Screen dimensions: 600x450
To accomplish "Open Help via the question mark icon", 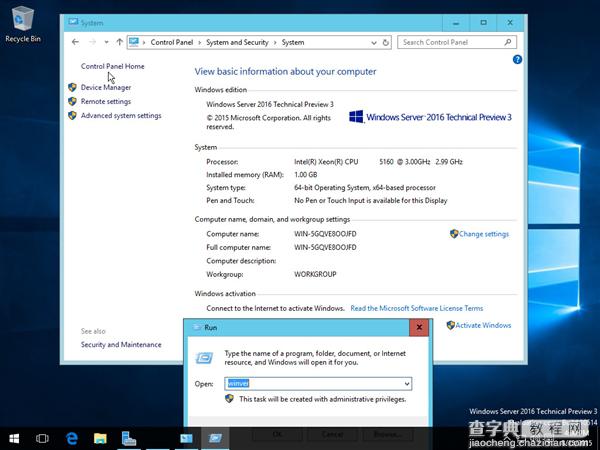I will tap(517, 59).
